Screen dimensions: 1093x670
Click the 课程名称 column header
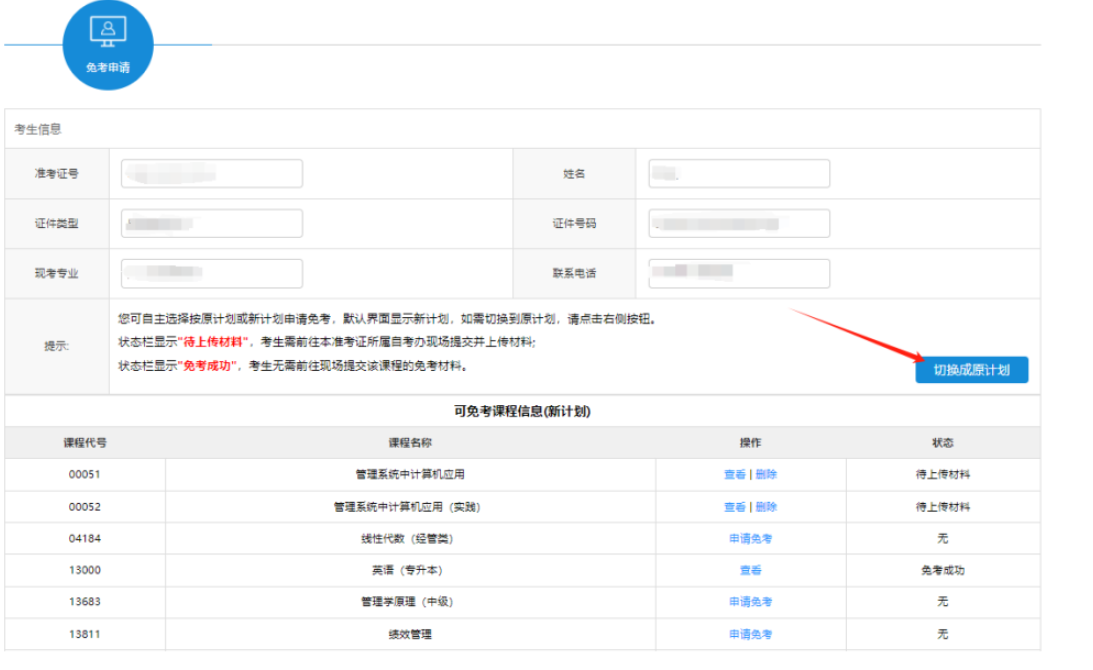(410, 443)
